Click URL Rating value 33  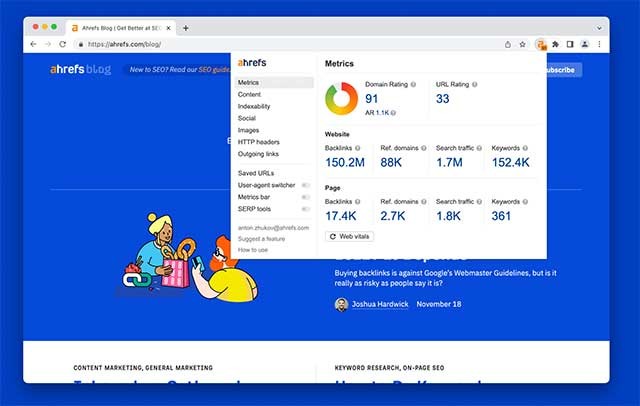442,99
